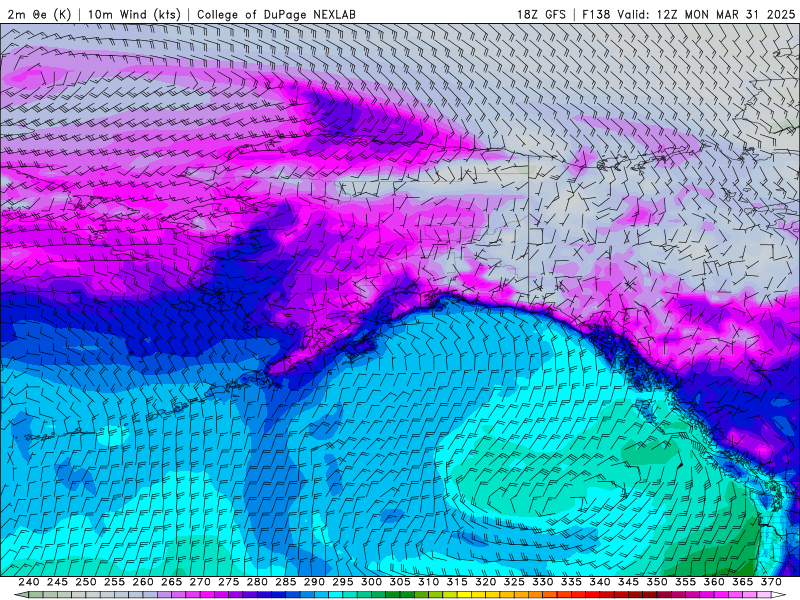Click the 265 value on the color scale

tap(171, 582)
